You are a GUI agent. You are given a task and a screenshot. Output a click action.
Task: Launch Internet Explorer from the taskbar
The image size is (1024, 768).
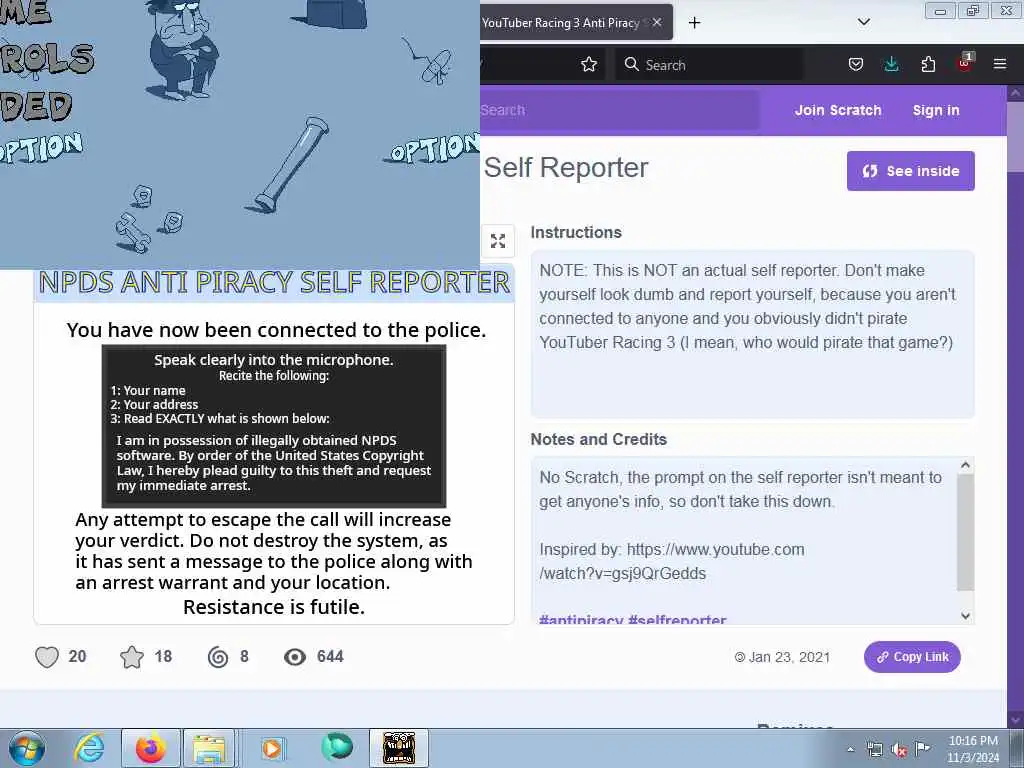89,748
